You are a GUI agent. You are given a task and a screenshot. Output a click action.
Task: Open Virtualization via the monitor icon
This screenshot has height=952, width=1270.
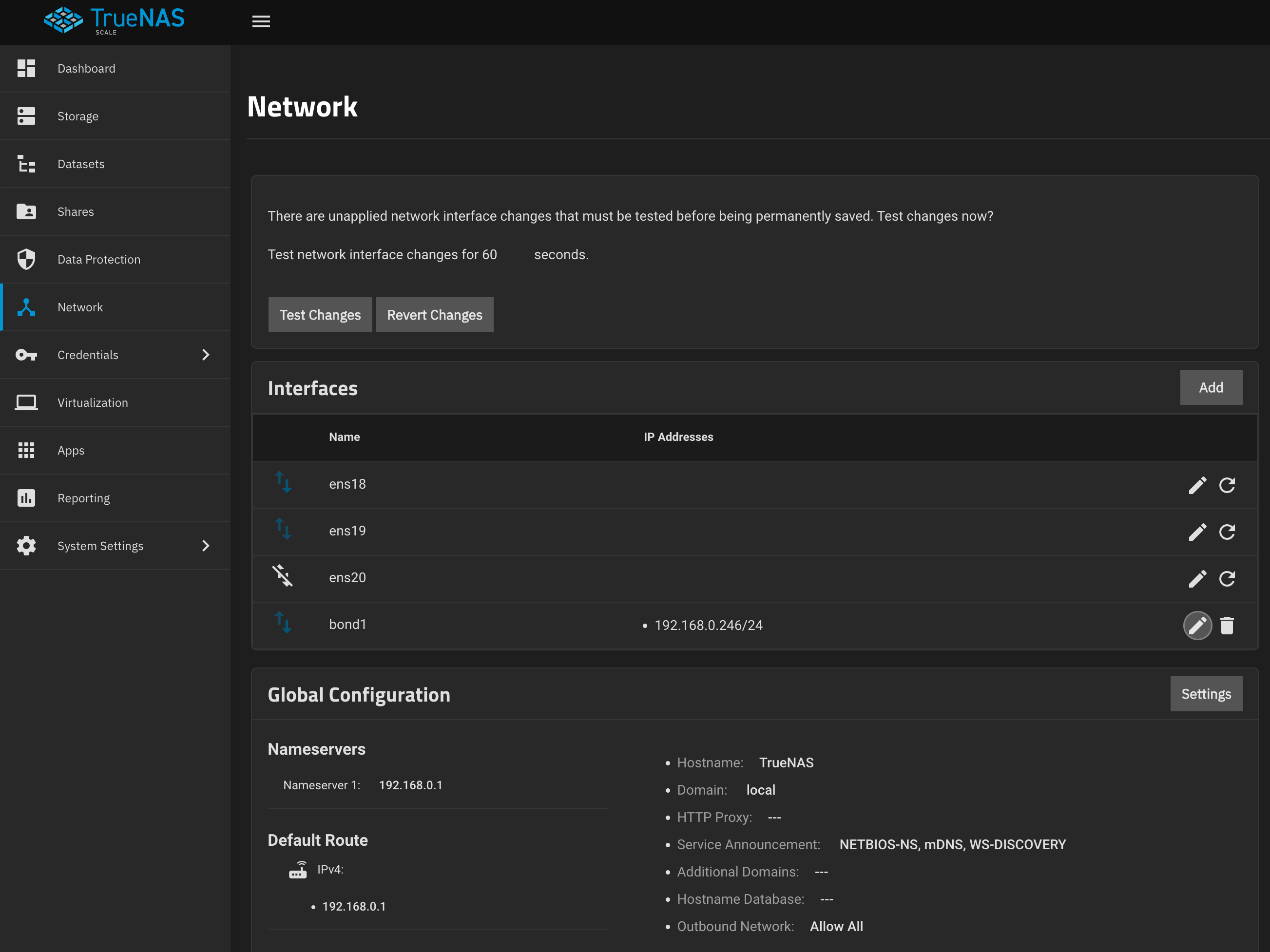[26, 402]
